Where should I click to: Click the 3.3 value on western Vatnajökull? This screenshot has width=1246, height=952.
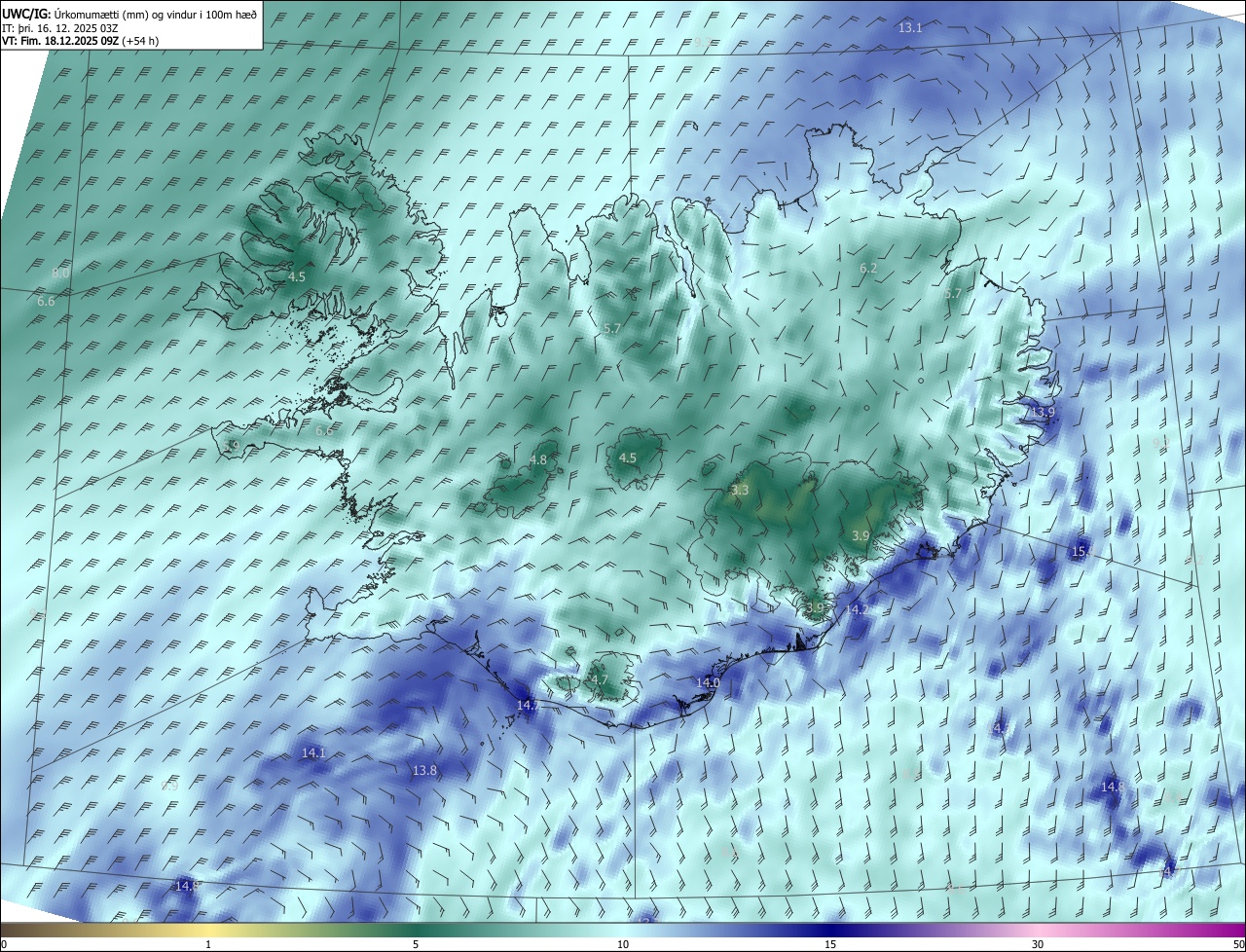click(x=740, y=491)
